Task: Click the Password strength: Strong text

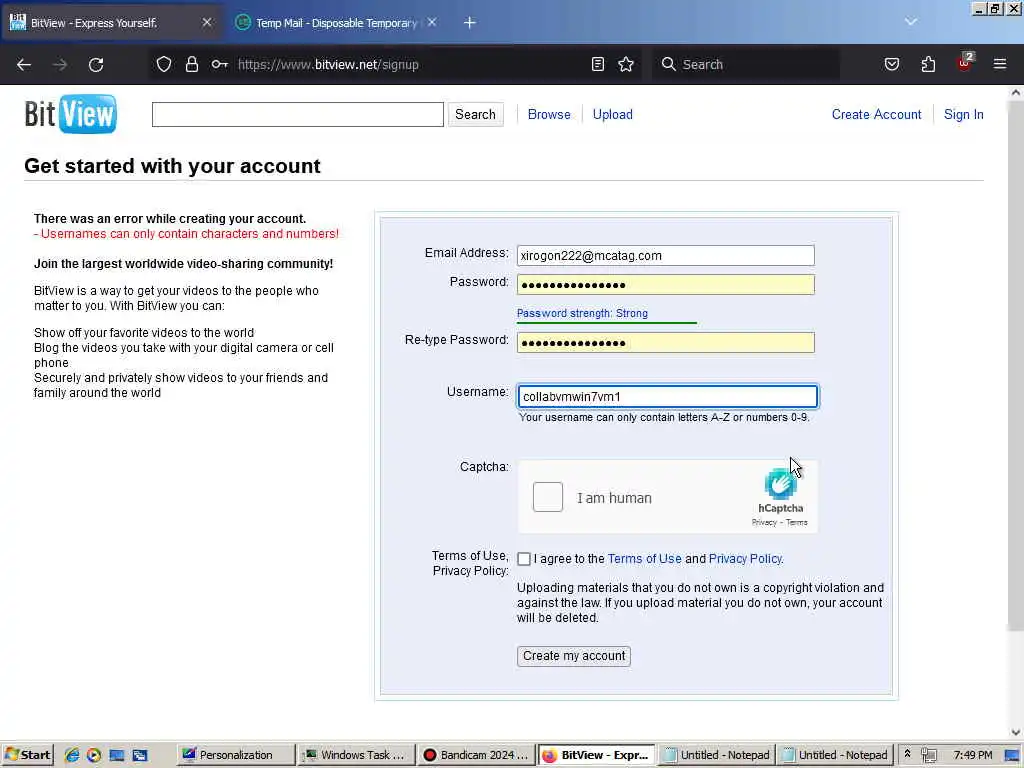Action: 582,313
